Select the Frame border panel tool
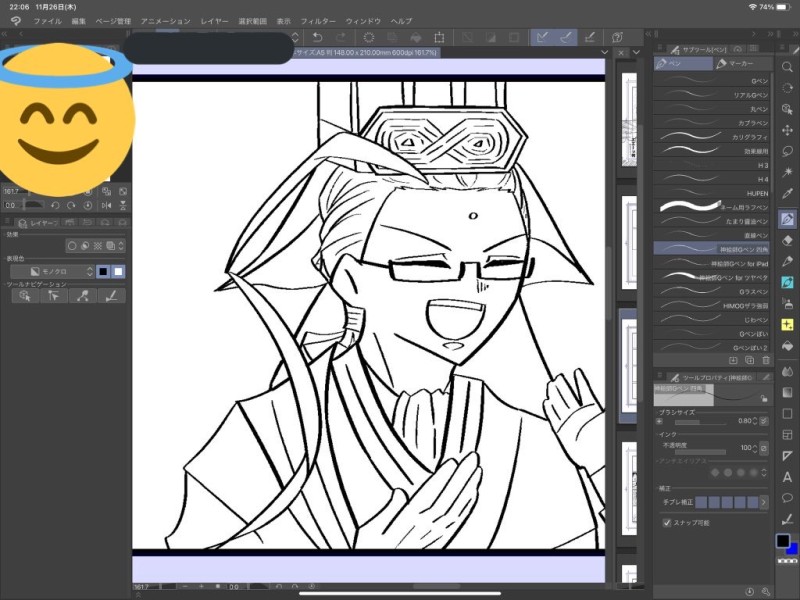Screen dimensions: 800x600 point(787,435)
